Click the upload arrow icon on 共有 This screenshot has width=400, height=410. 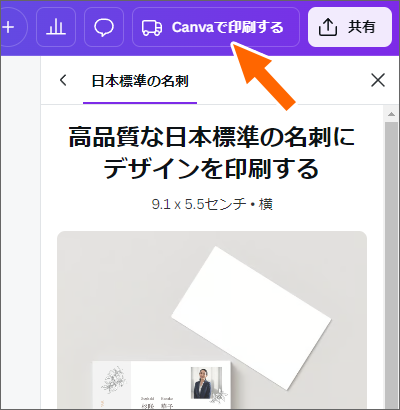(x=328, y=27)
